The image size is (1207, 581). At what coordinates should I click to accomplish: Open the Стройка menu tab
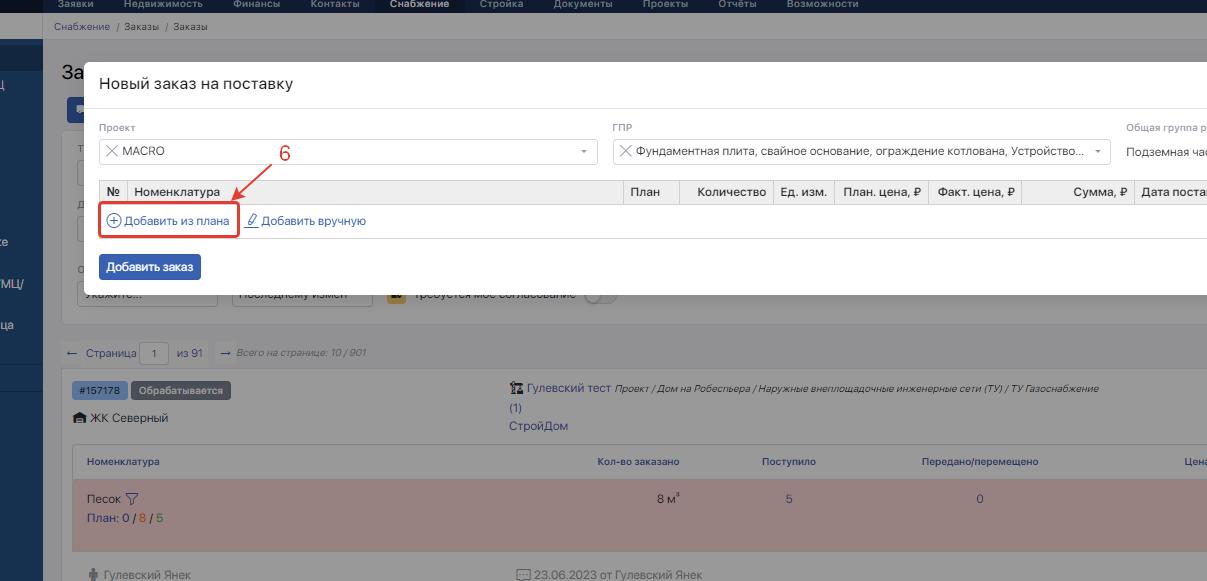501,5
